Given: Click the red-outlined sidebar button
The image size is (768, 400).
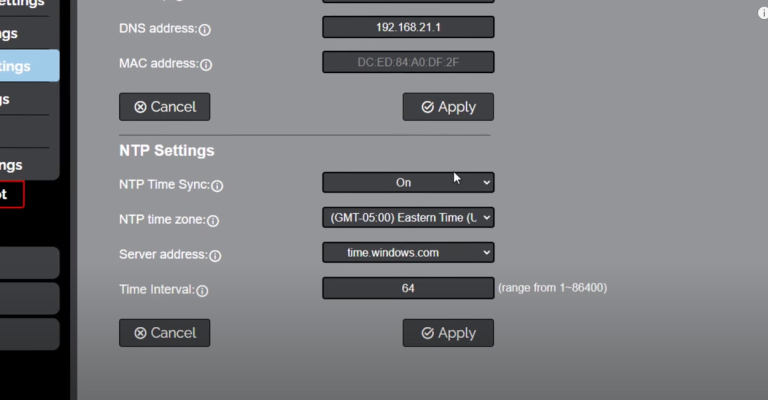Looking at the screenshot, I should tap(11, 194).
